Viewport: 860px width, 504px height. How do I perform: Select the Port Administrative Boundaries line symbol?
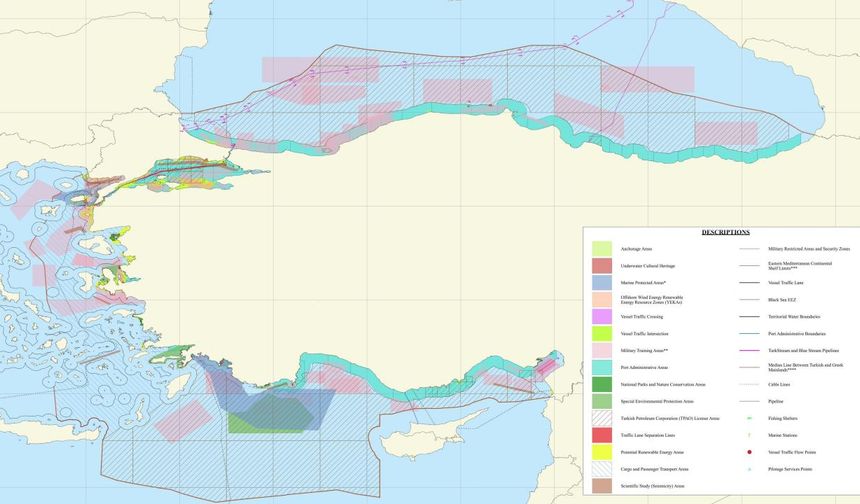749,333
